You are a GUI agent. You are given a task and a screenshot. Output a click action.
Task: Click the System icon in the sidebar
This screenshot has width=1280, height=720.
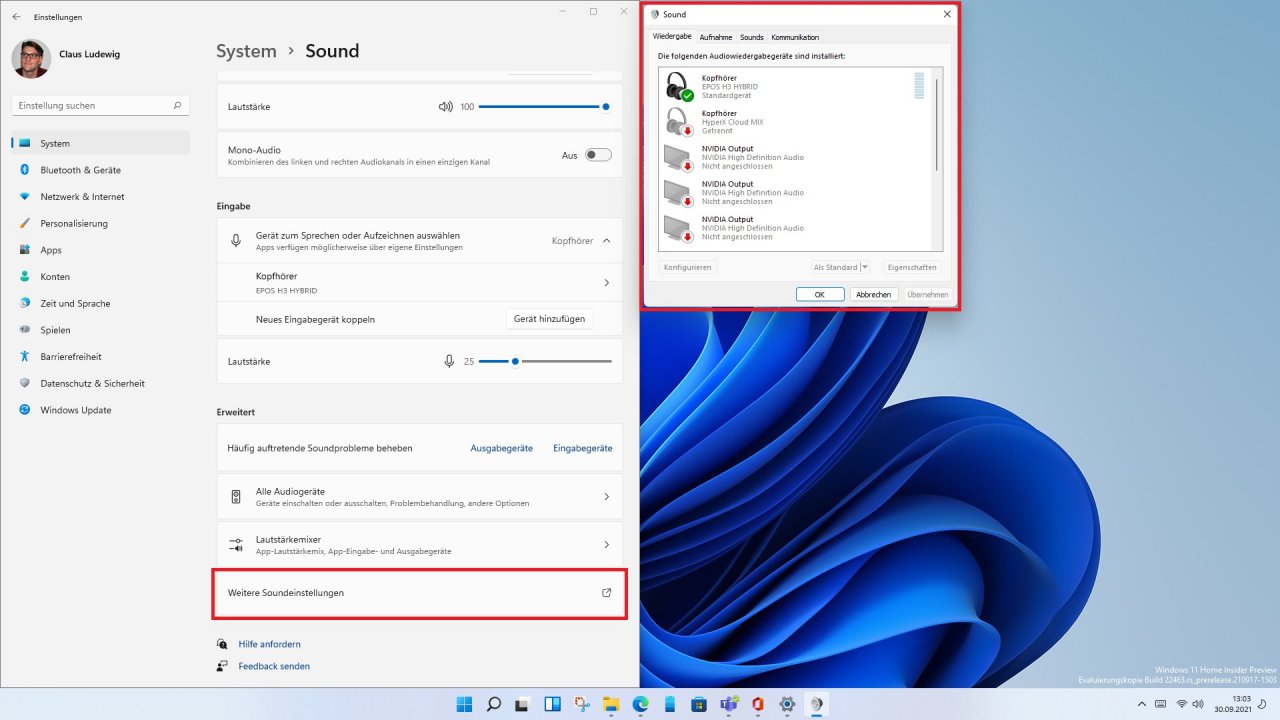25,143
